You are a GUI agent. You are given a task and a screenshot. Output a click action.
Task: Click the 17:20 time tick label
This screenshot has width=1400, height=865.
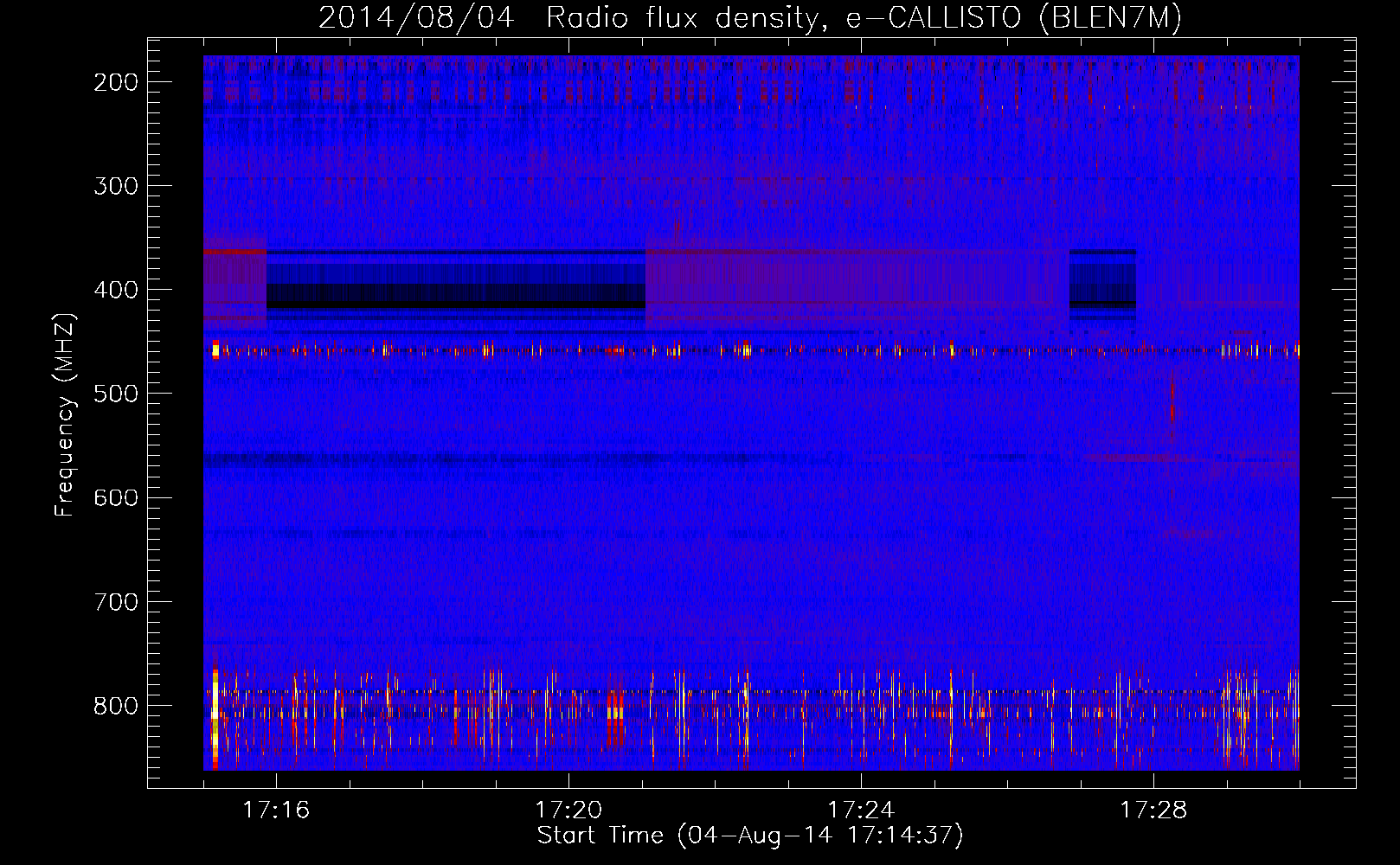pyautogui.click(x=568, y=810)
